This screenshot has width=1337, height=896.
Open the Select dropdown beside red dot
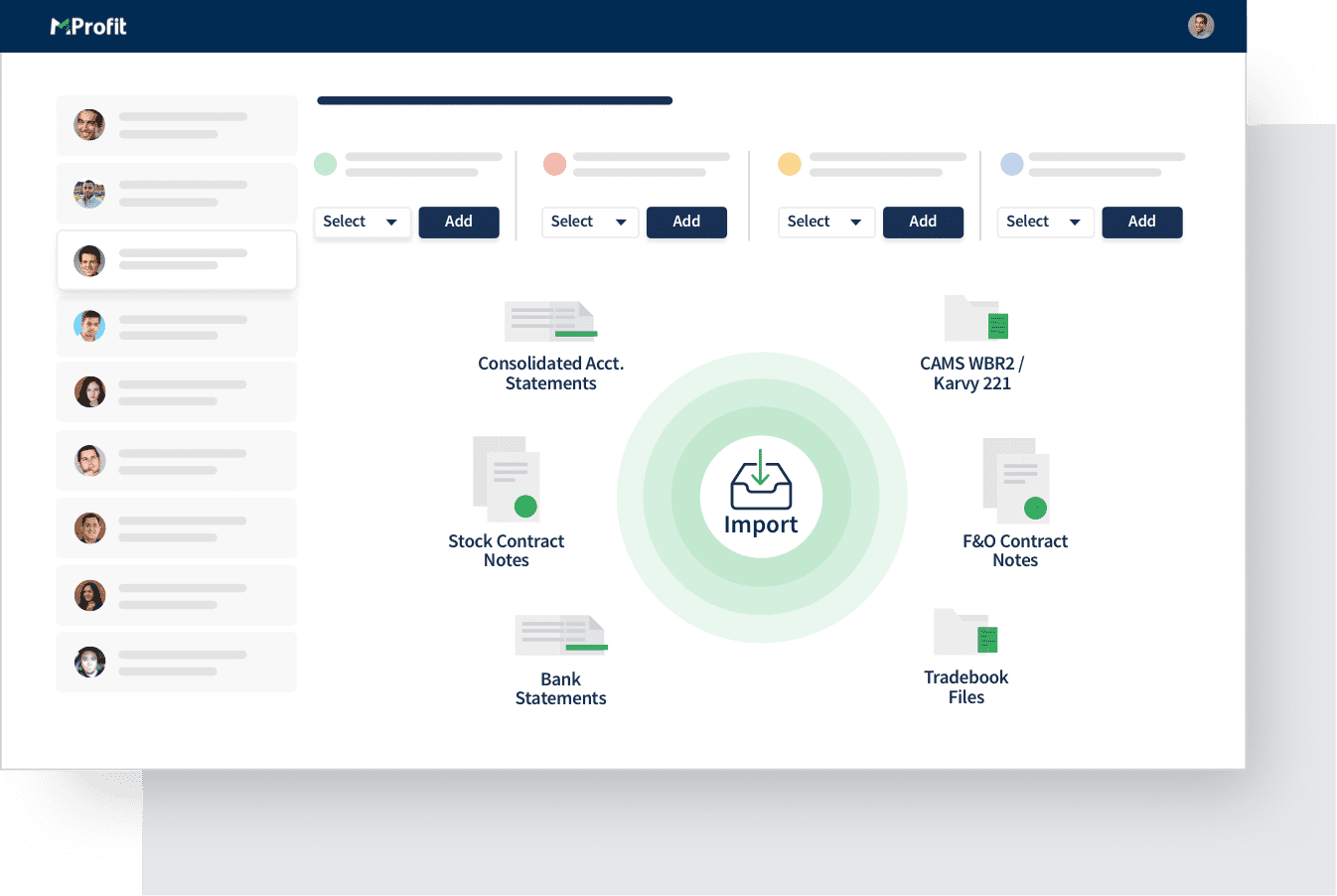point(590,222)
